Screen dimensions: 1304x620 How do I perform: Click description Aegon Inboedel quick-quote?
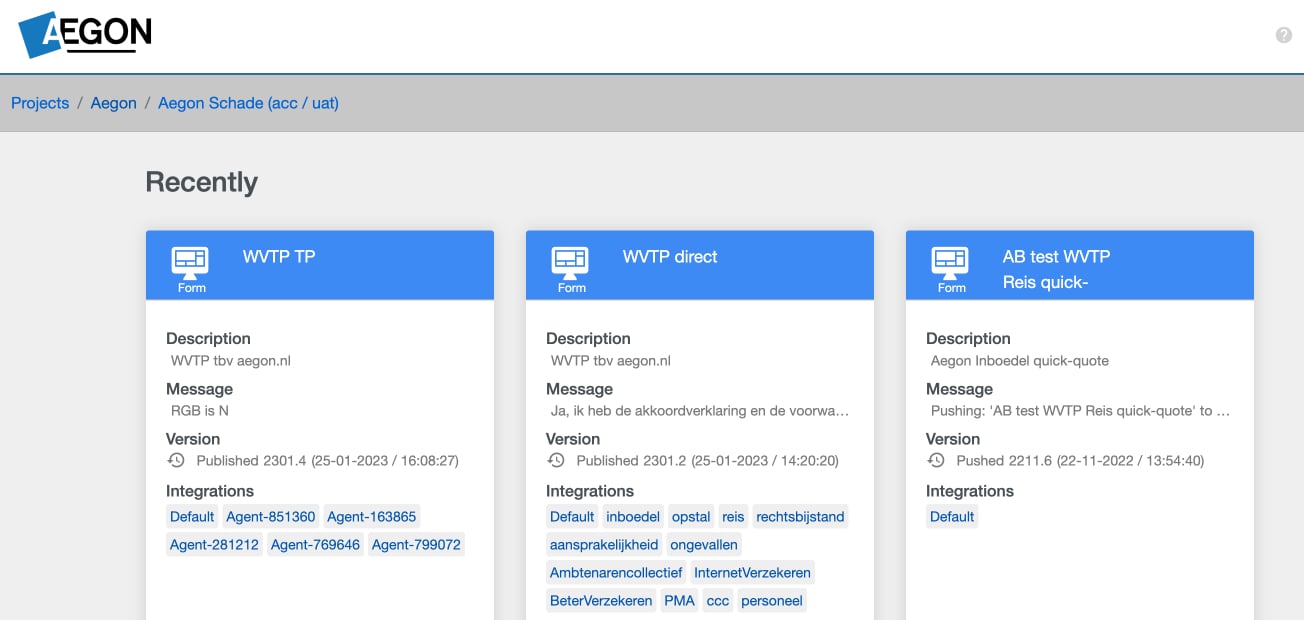click(x=1020, y=361)
